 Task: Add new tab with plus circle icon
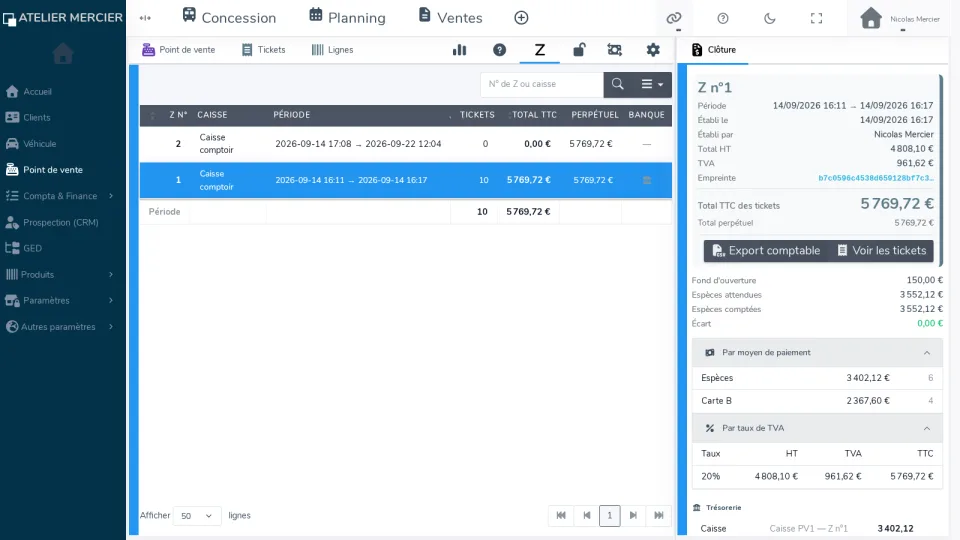521,18
